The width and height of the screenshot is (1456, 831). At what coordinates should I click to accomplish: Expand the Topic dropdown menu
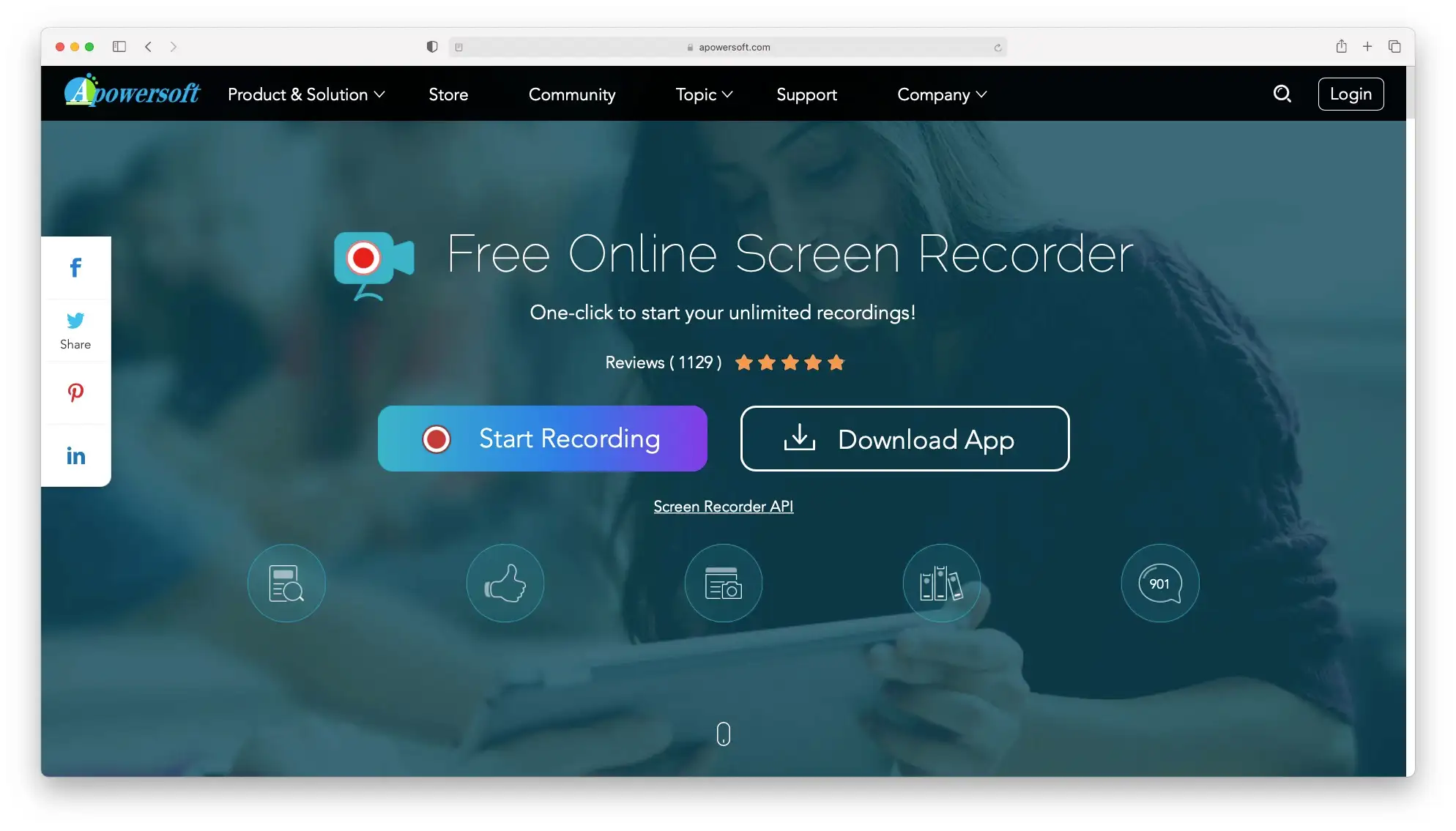[703, 93]
